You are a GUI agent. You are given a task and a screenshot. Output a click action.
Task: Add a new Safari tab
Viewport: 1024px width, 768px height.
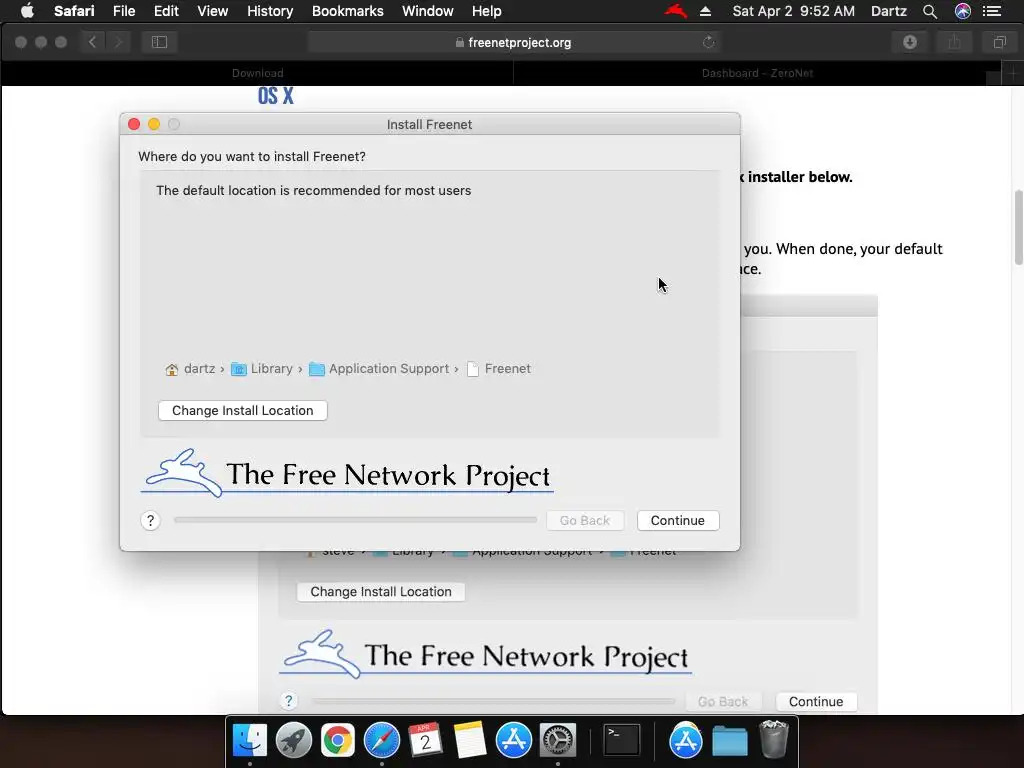(1013, 73)
